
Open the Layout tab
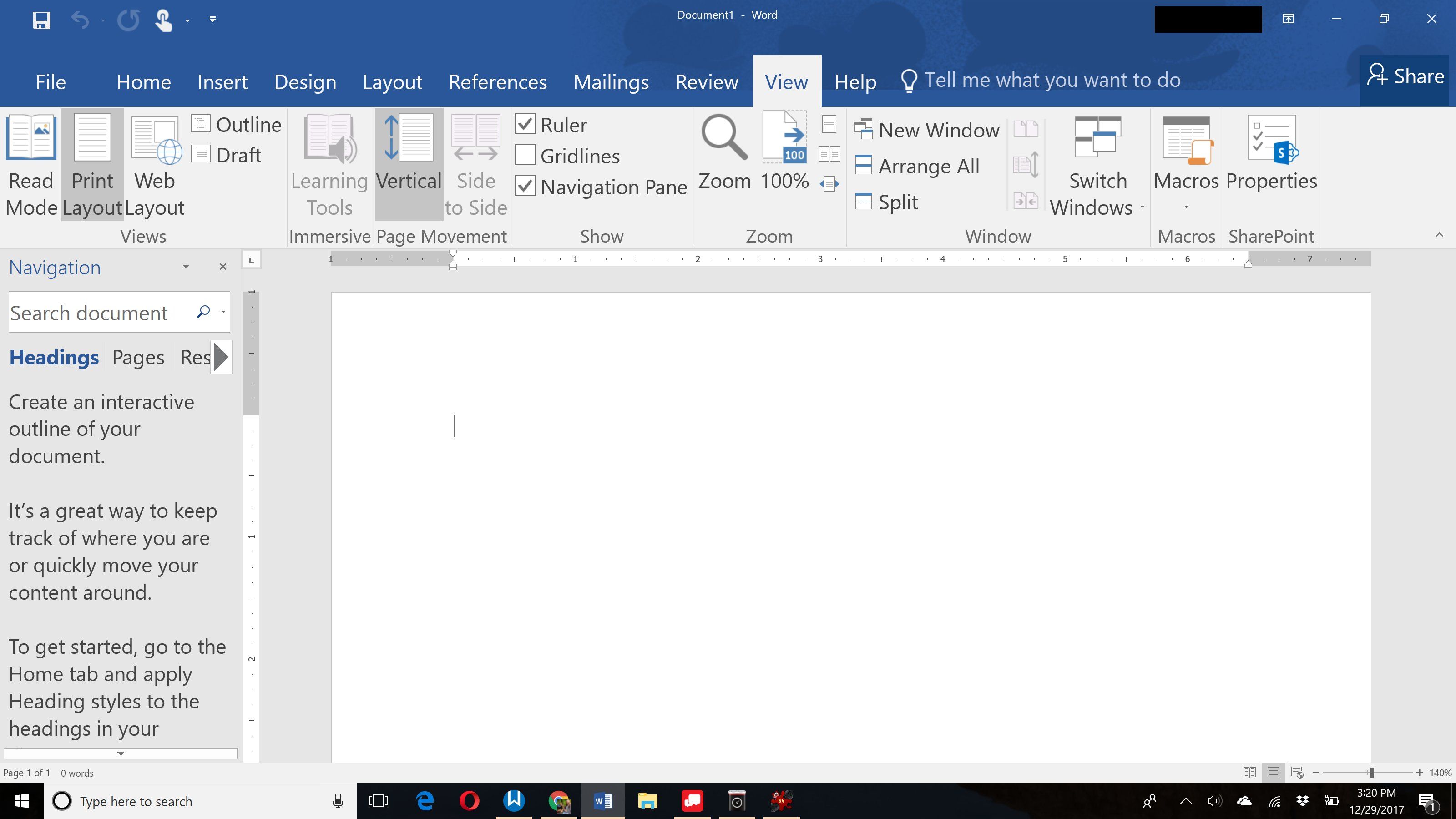[x=392, y=82]
